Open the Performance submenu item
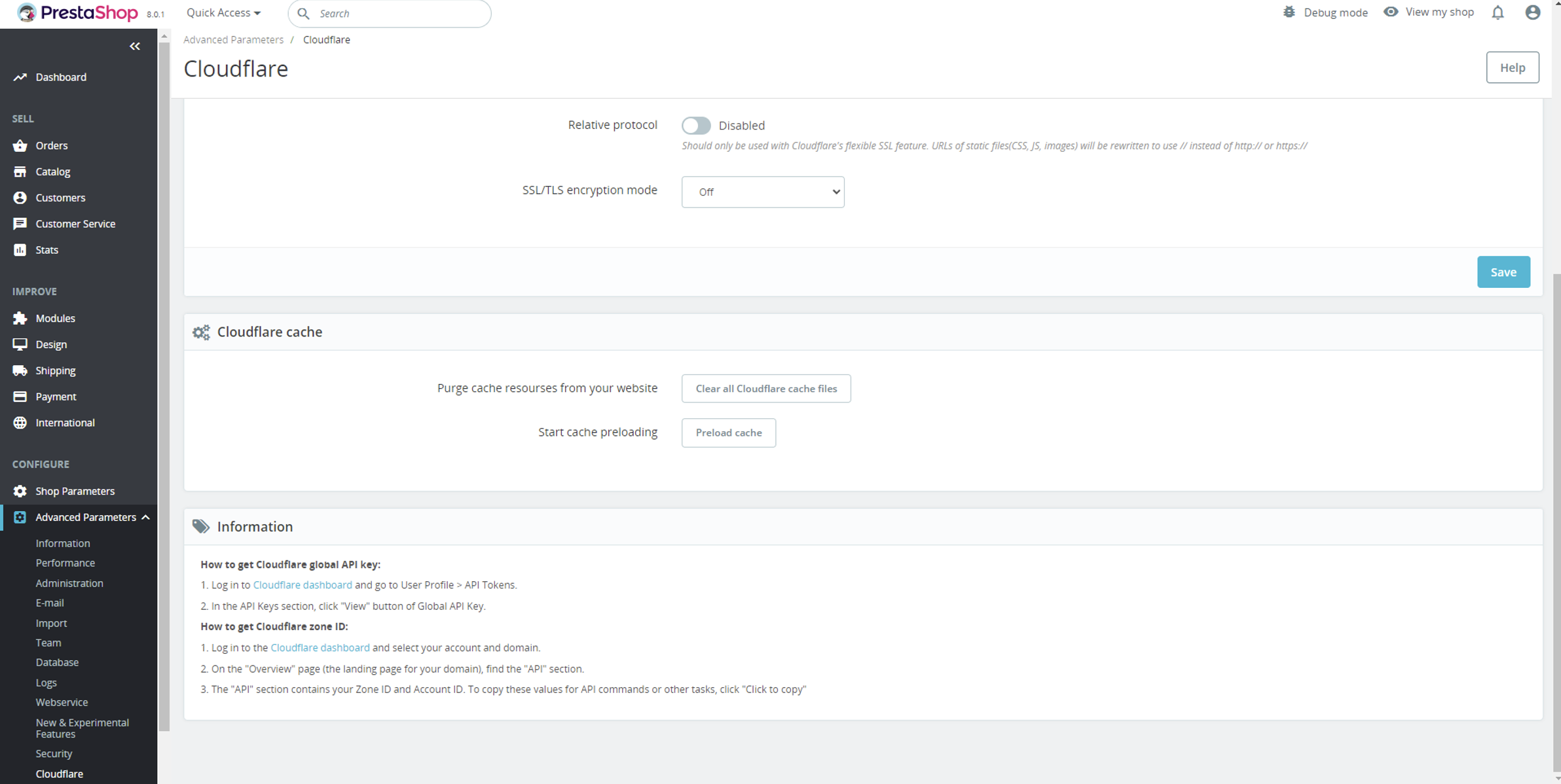The image size is (1561, 784). click(x=65, y=563)
